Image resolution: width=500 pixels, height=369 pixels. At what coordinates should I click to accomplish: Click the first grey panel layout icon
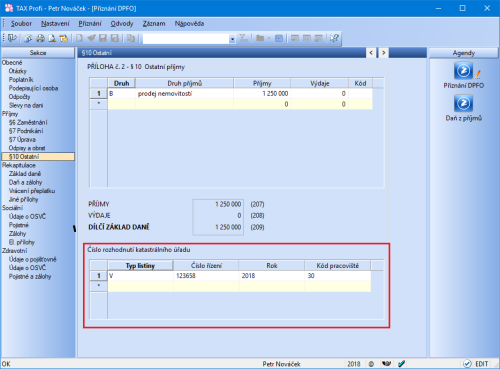pos(295,38)
